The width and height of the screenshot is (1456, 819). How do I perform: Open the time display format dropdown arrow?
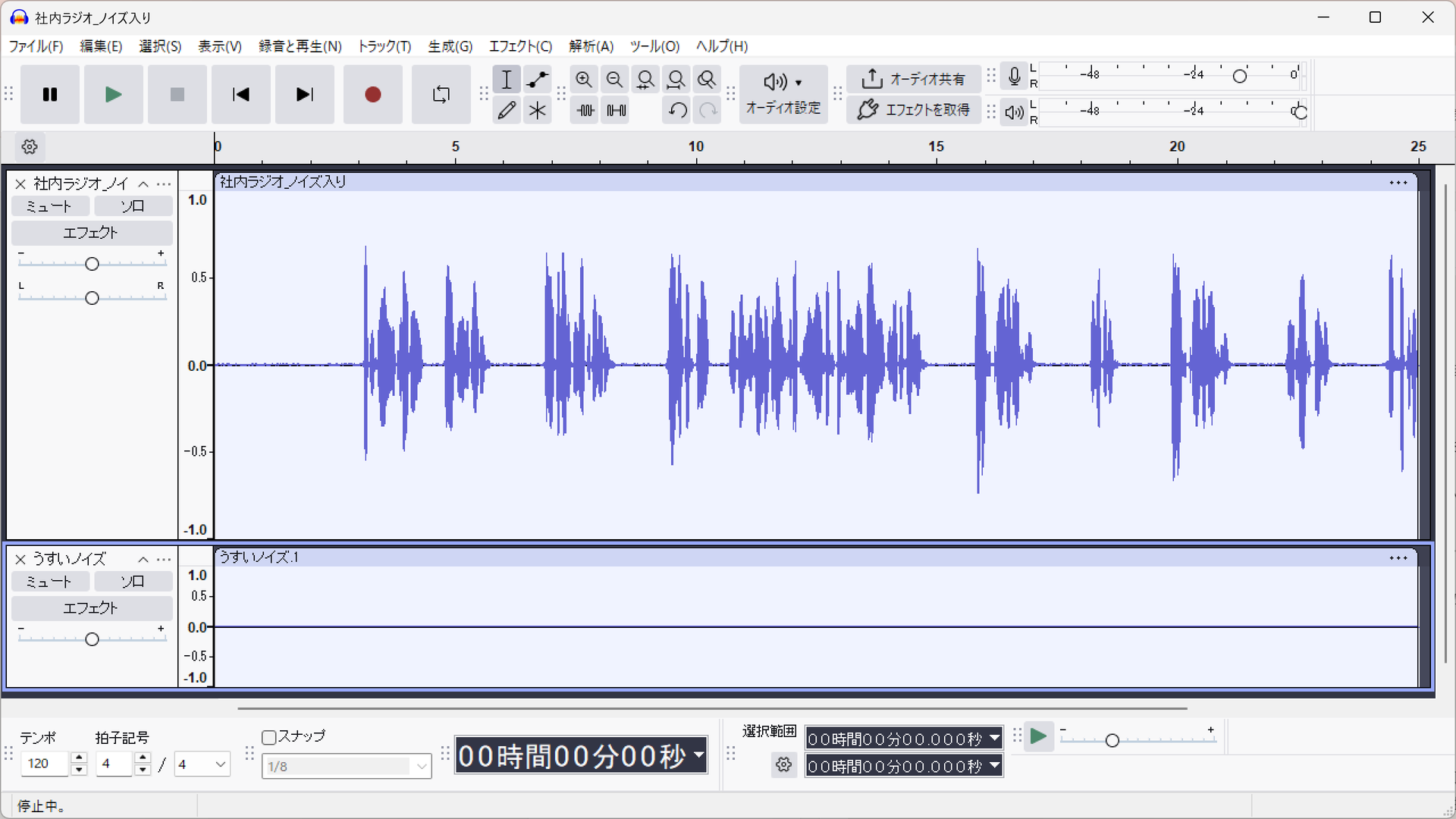coord(698,755)
